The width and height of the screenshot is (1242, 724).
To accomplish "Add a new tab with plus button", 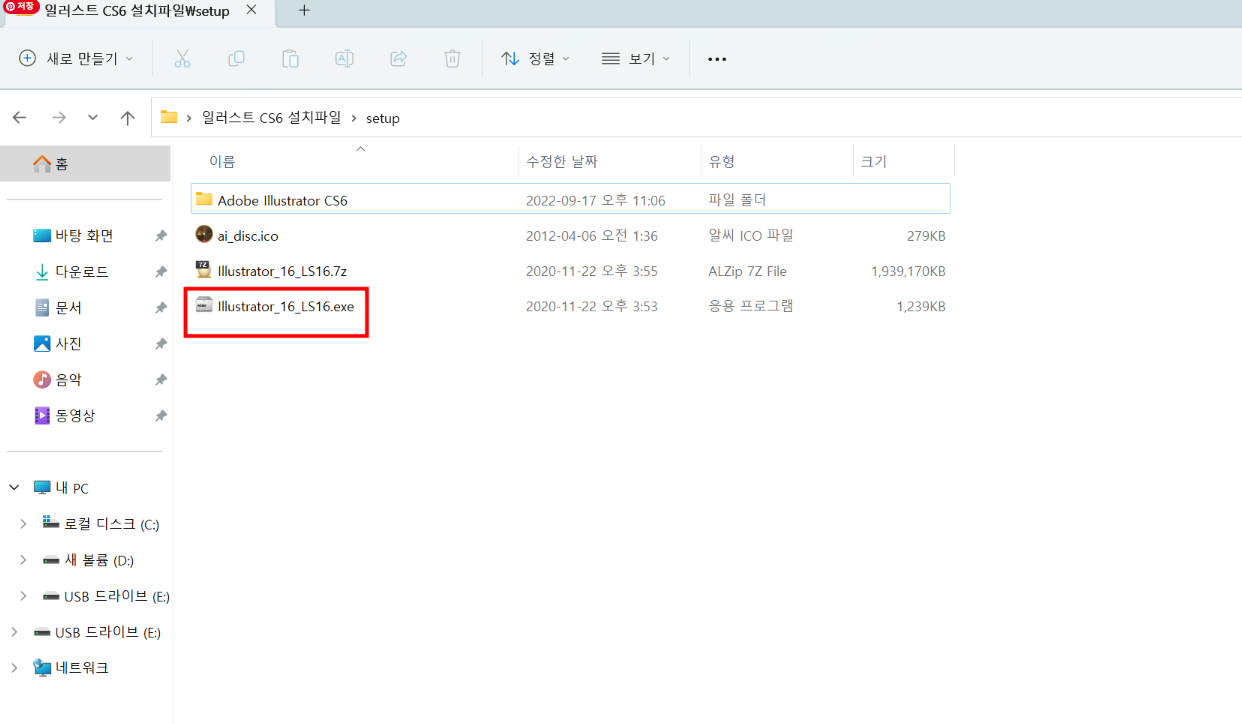I will click(304, 10).
